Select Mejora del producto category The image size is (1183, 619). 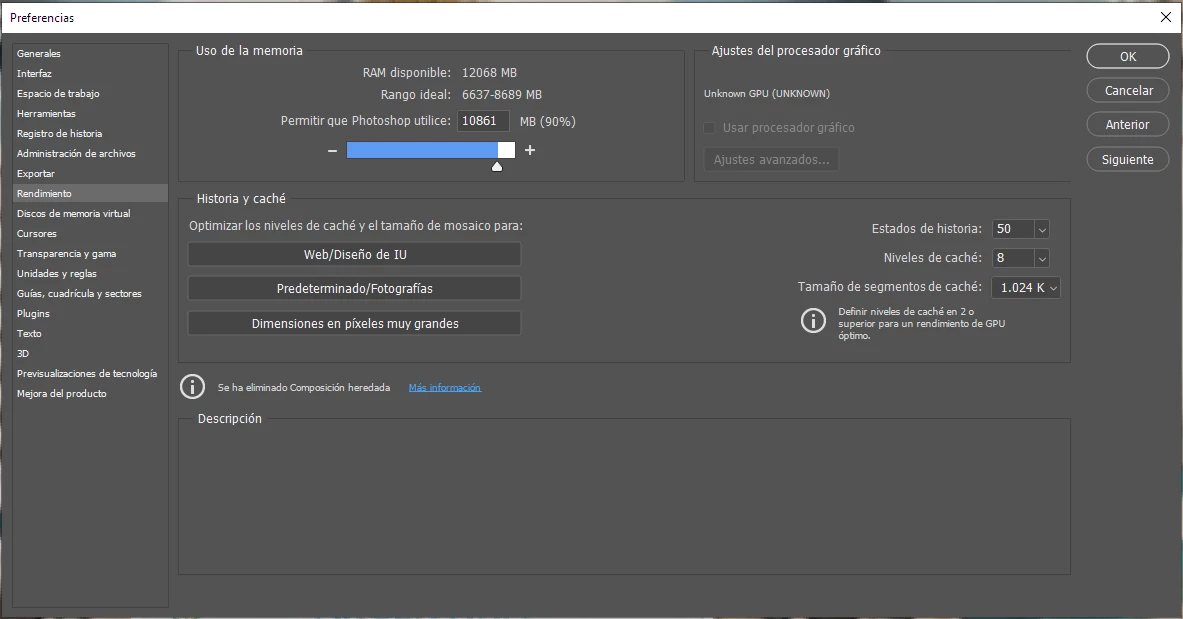61,393
